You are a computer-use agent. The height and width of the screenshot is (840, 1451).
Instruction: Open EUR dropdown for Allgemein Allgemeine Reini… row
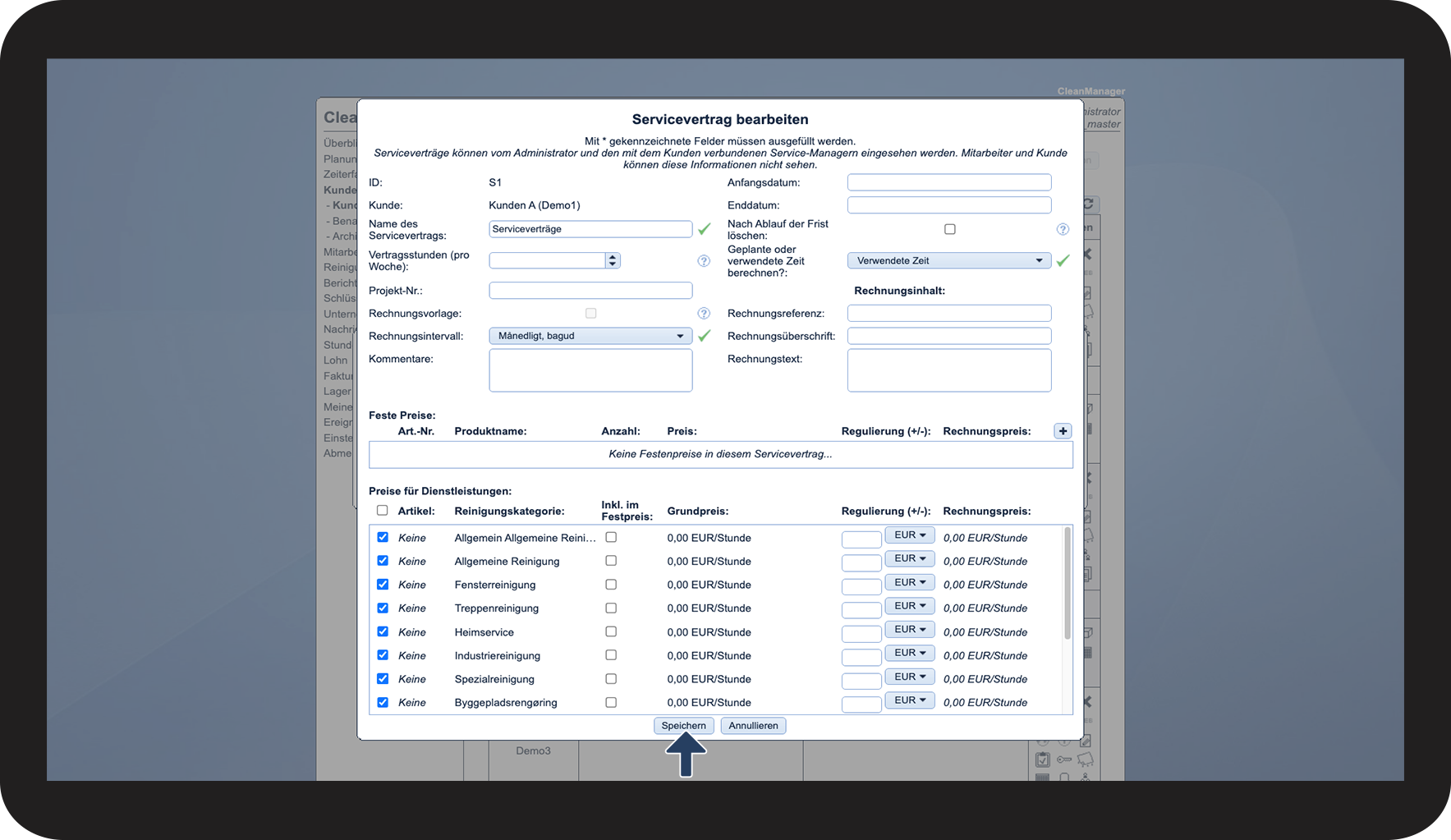(910, 535)
